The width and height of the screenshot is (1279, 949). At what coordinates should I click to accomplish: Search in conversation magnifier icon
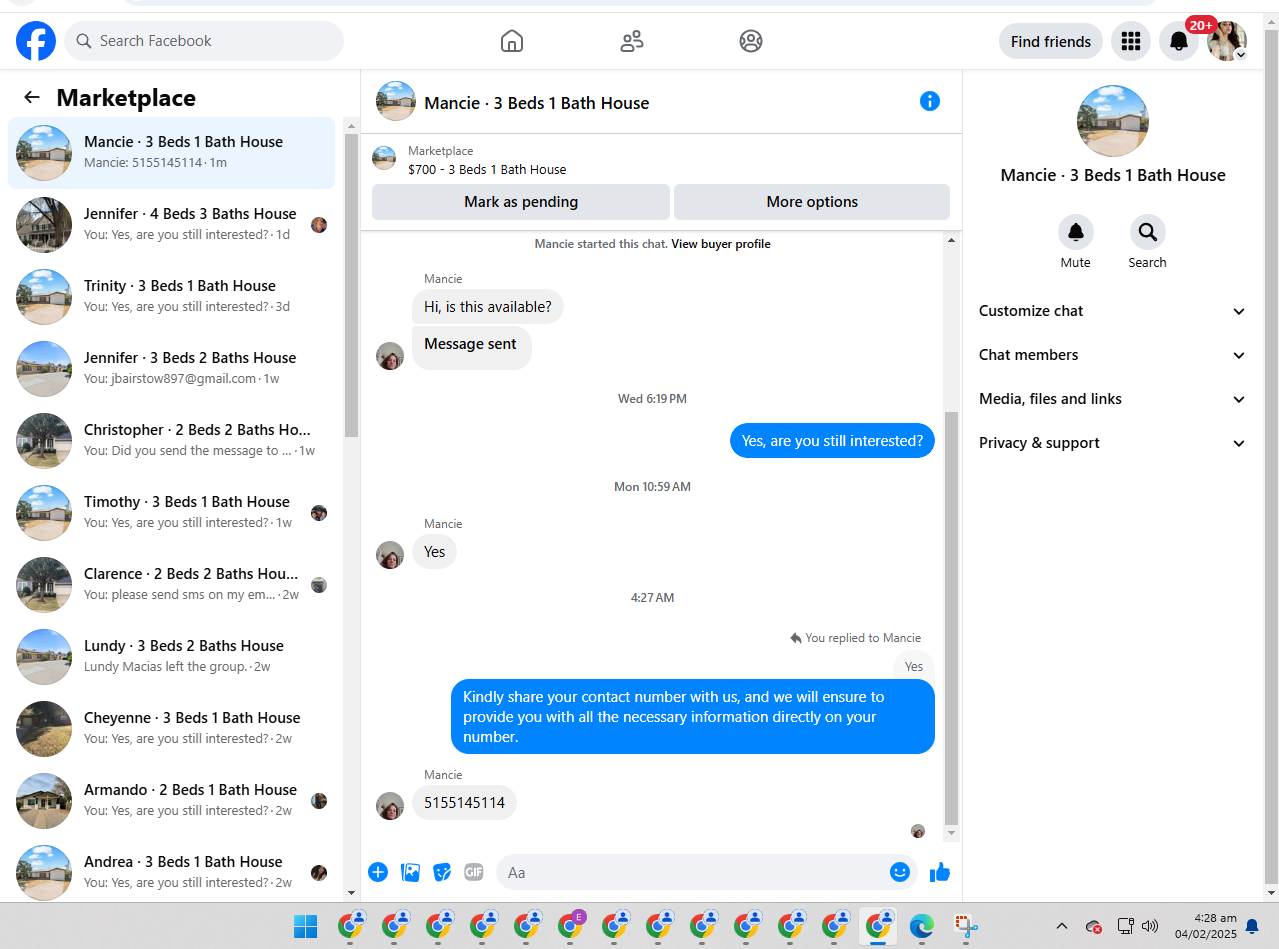pyautogui.click(x=1147, y=232)
